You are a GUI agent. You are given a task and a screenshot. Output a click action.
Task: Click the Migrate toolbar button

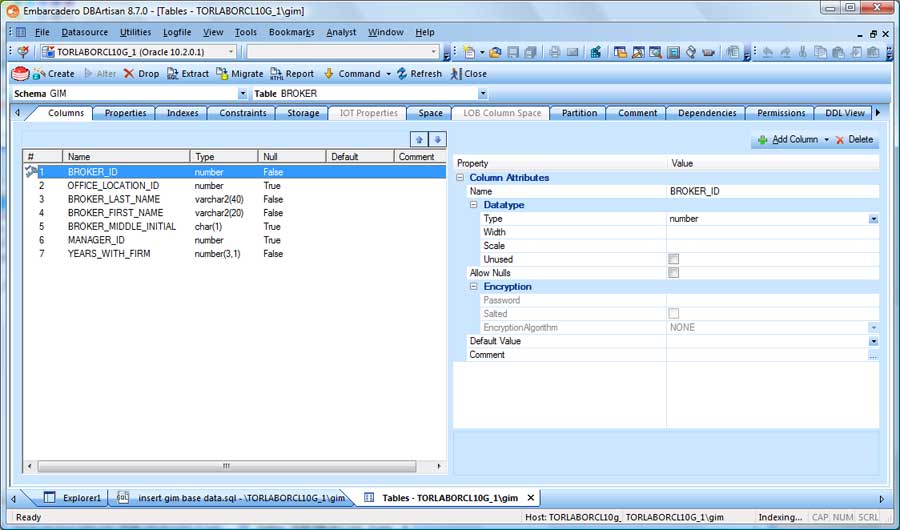coord(239,73)
